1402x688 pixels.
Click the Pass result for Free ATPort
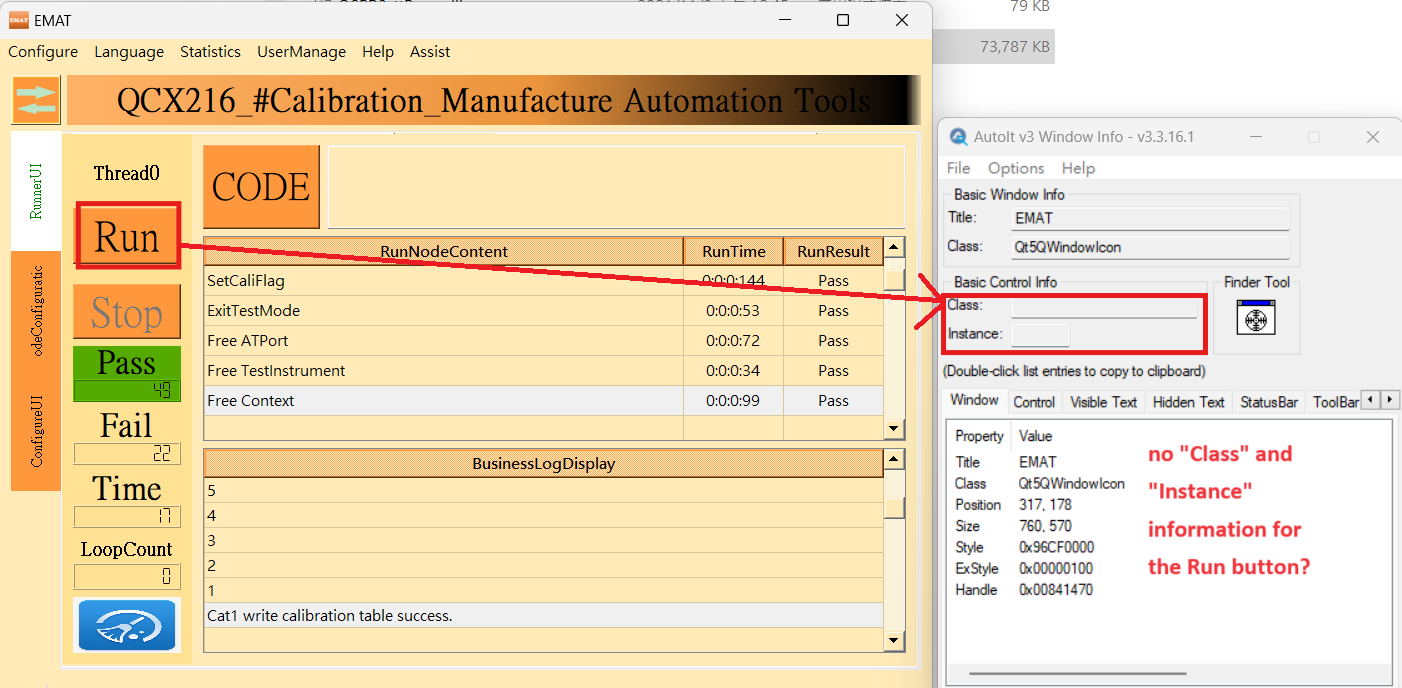coord(833,341)
